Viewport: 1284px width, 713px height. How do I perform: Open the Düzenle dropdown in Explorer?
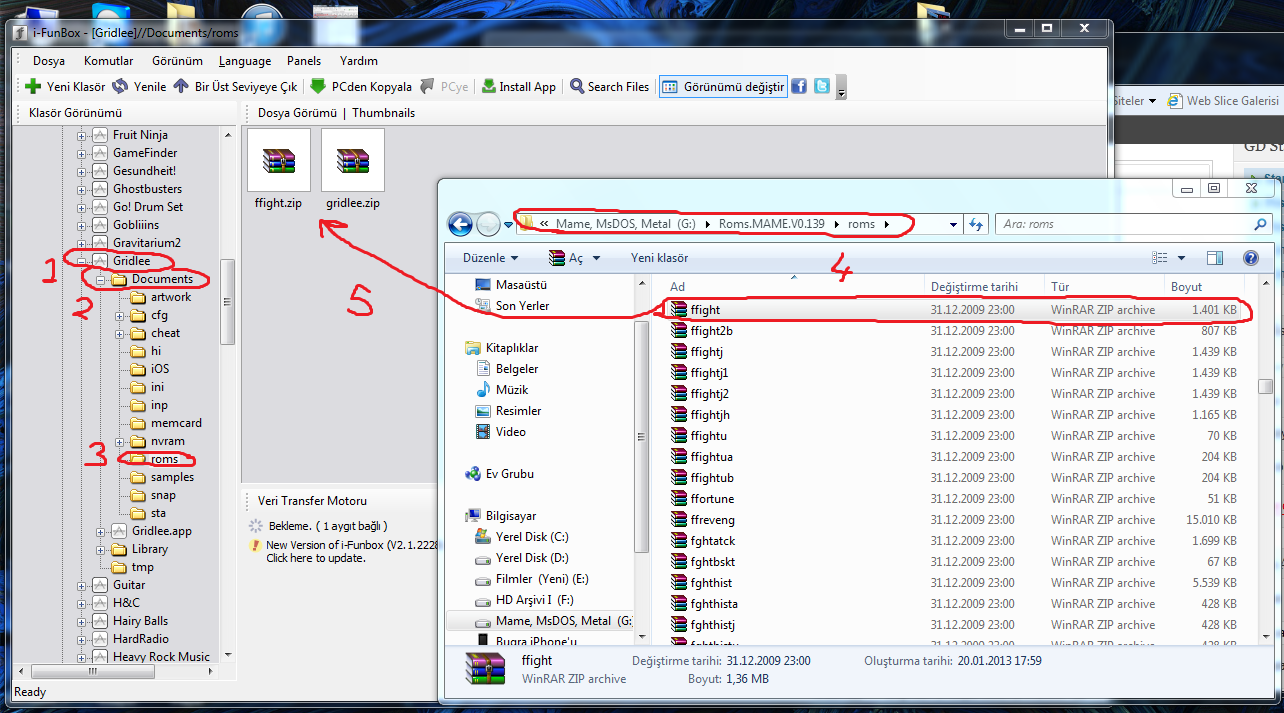tap(490, 258)
